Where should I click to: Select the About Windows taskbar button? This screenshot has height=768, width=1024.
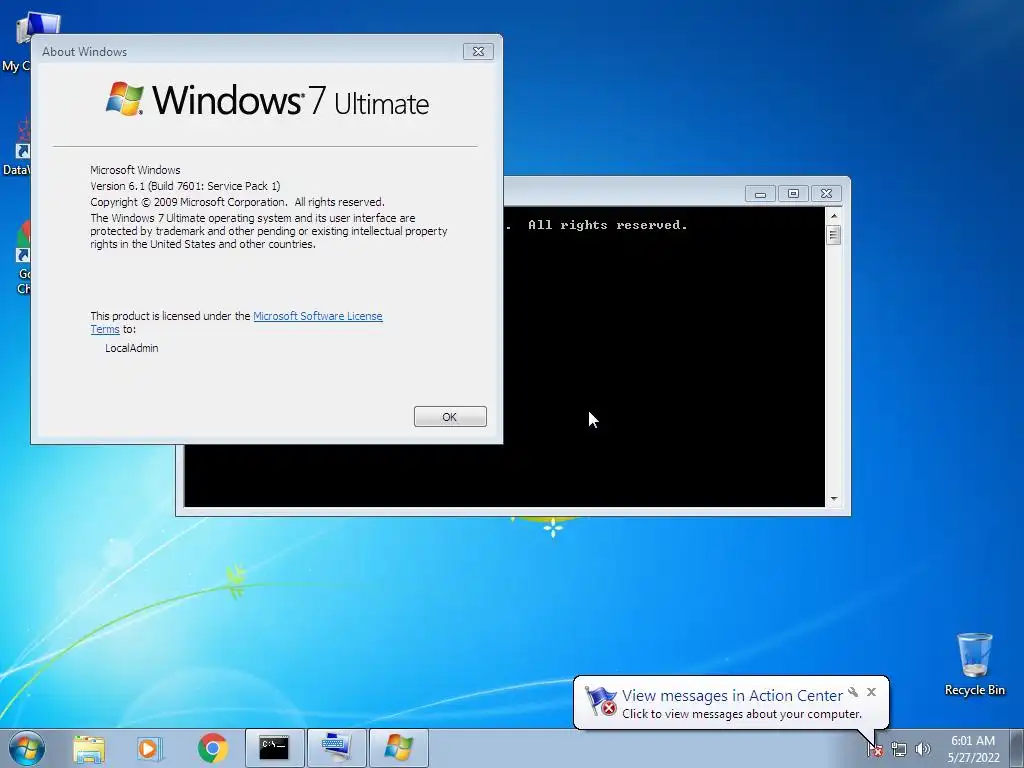pyautogui.click(x=398, y=748)
